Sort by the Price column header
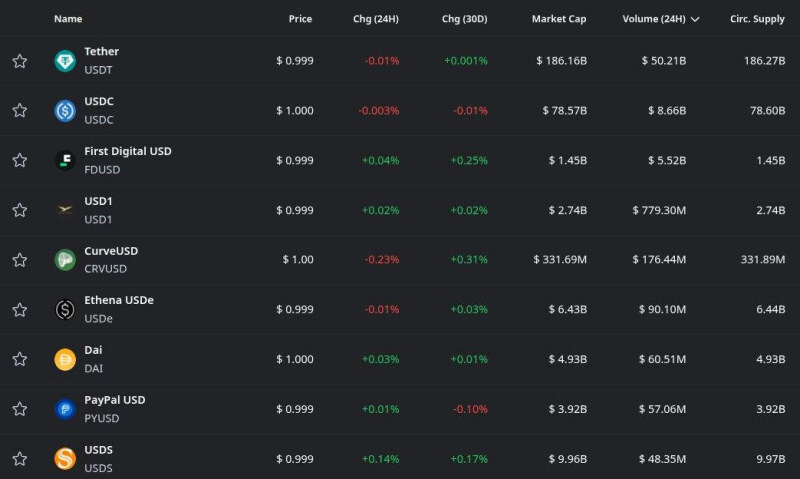 coord(300,19)
